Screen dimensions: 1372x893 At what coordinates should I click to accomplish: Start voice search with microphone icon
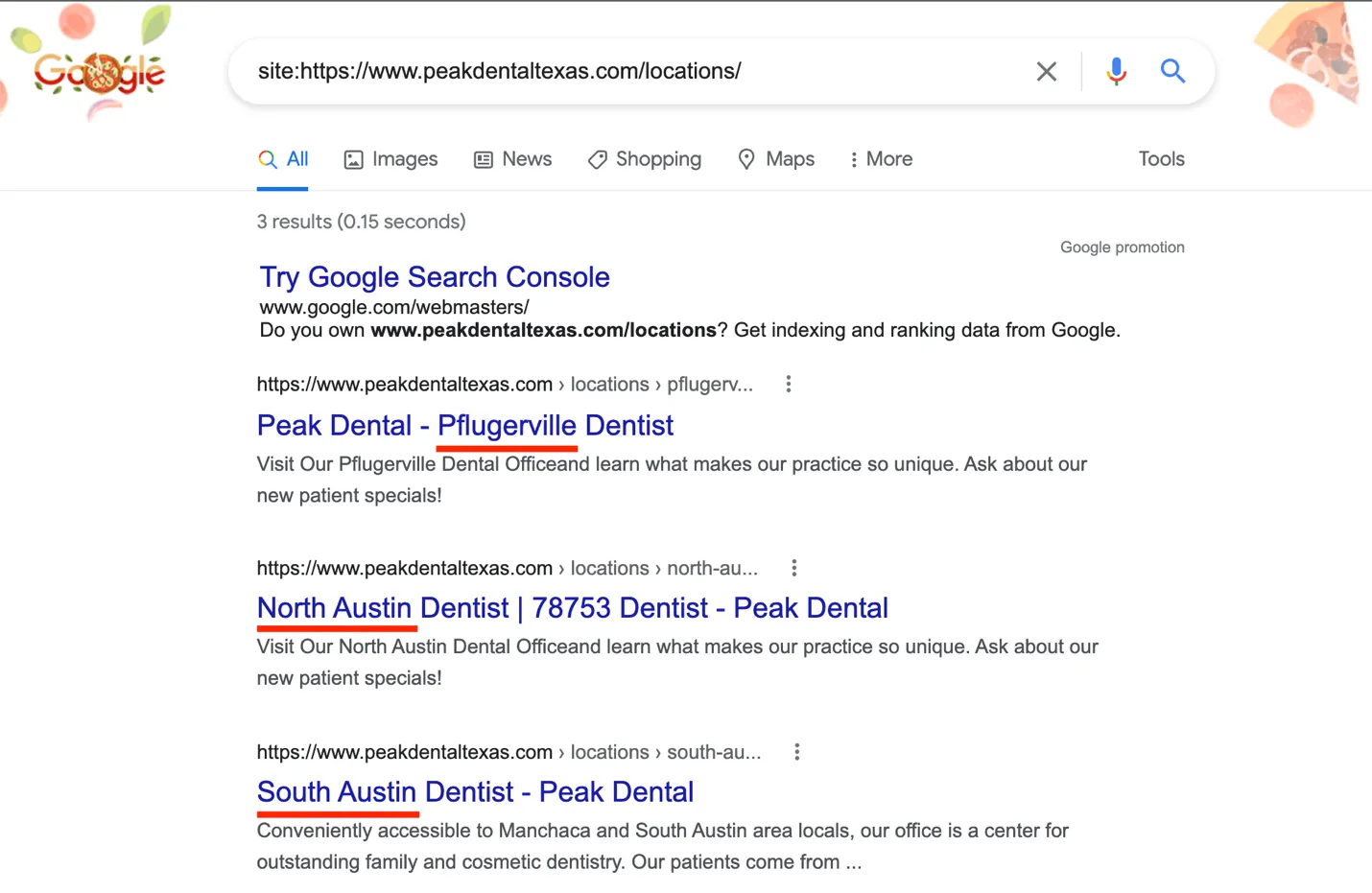click(x=1116, y=71)
